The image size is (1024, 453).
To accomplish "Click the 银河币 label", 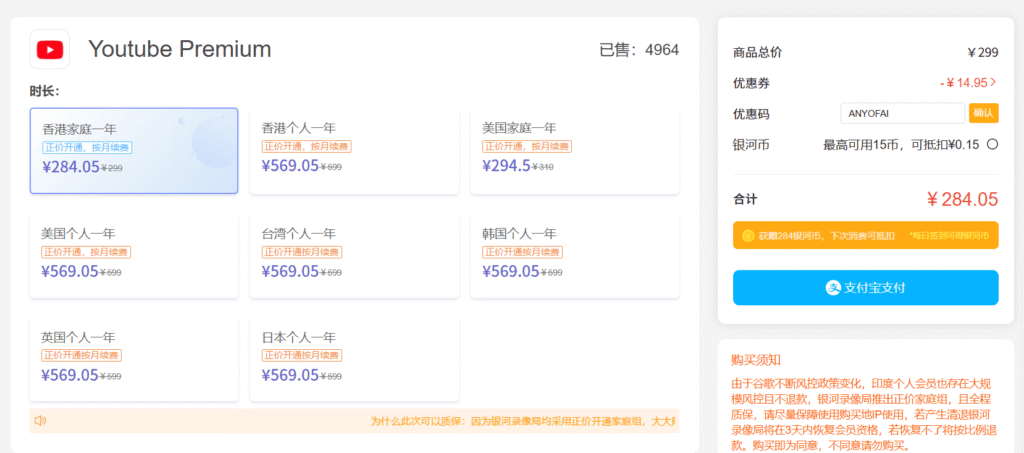I will (x=751, y=144).
